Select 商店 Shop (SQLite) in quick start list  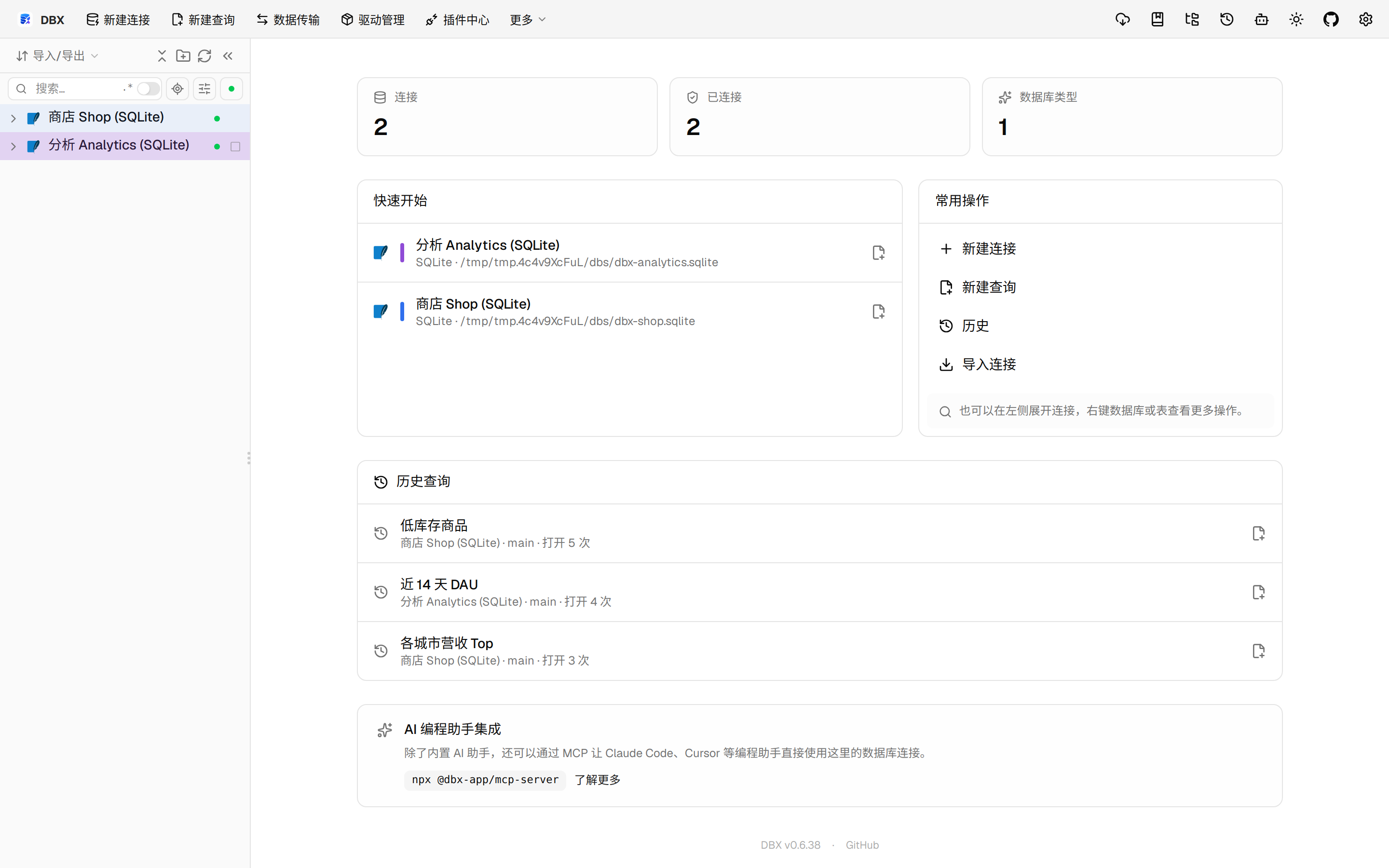[x=629, y=312]
